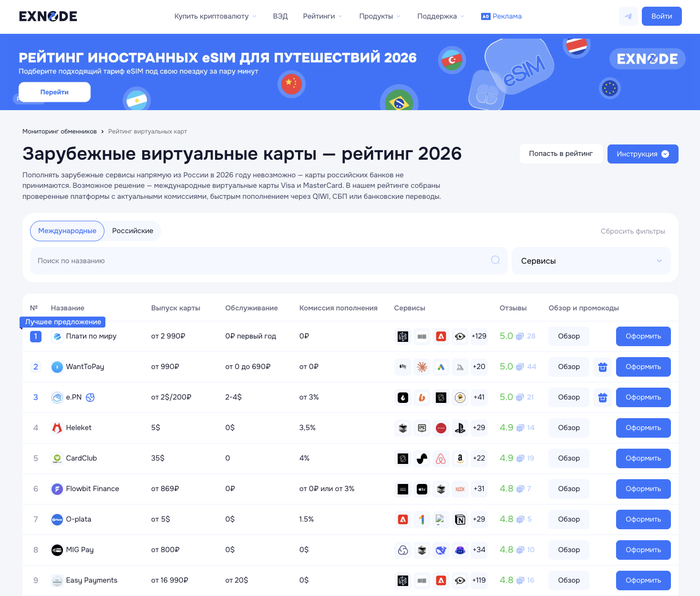The image size is (700, 596).
Task: Expand +129 more services for Плати по миру
Action: click(479, 337)
